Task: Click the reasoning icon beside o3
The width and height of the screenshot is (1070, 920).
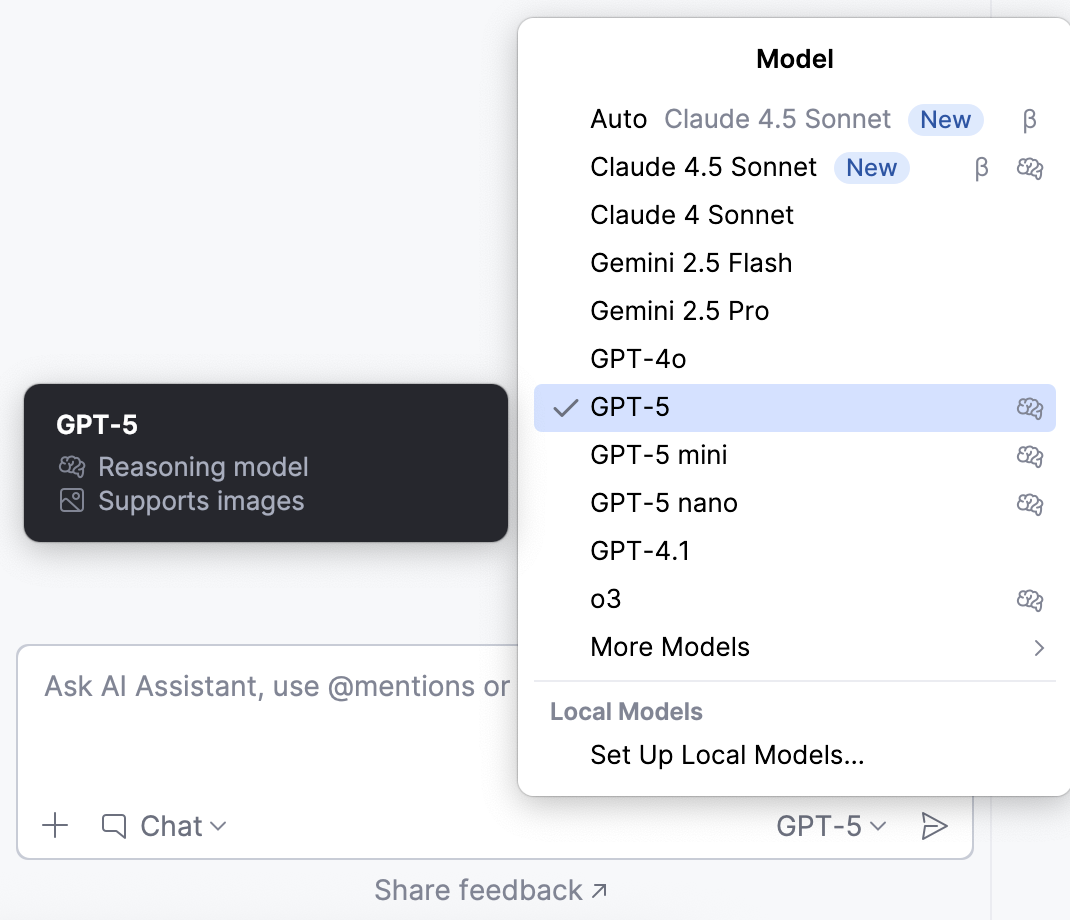Action: (1030, 599)
